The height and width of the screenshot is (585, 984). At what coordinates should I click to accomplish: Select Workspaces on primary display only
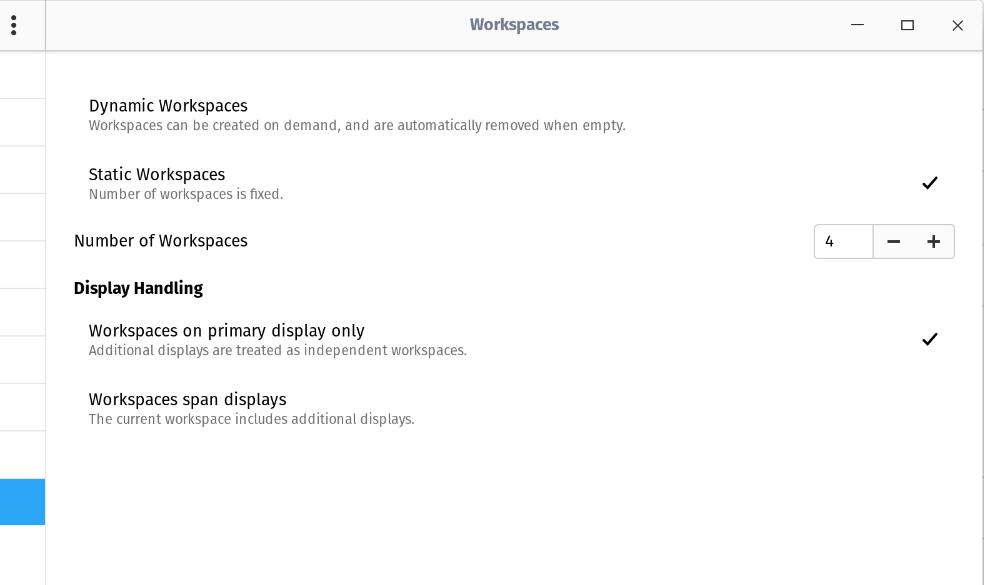(226, 331)
